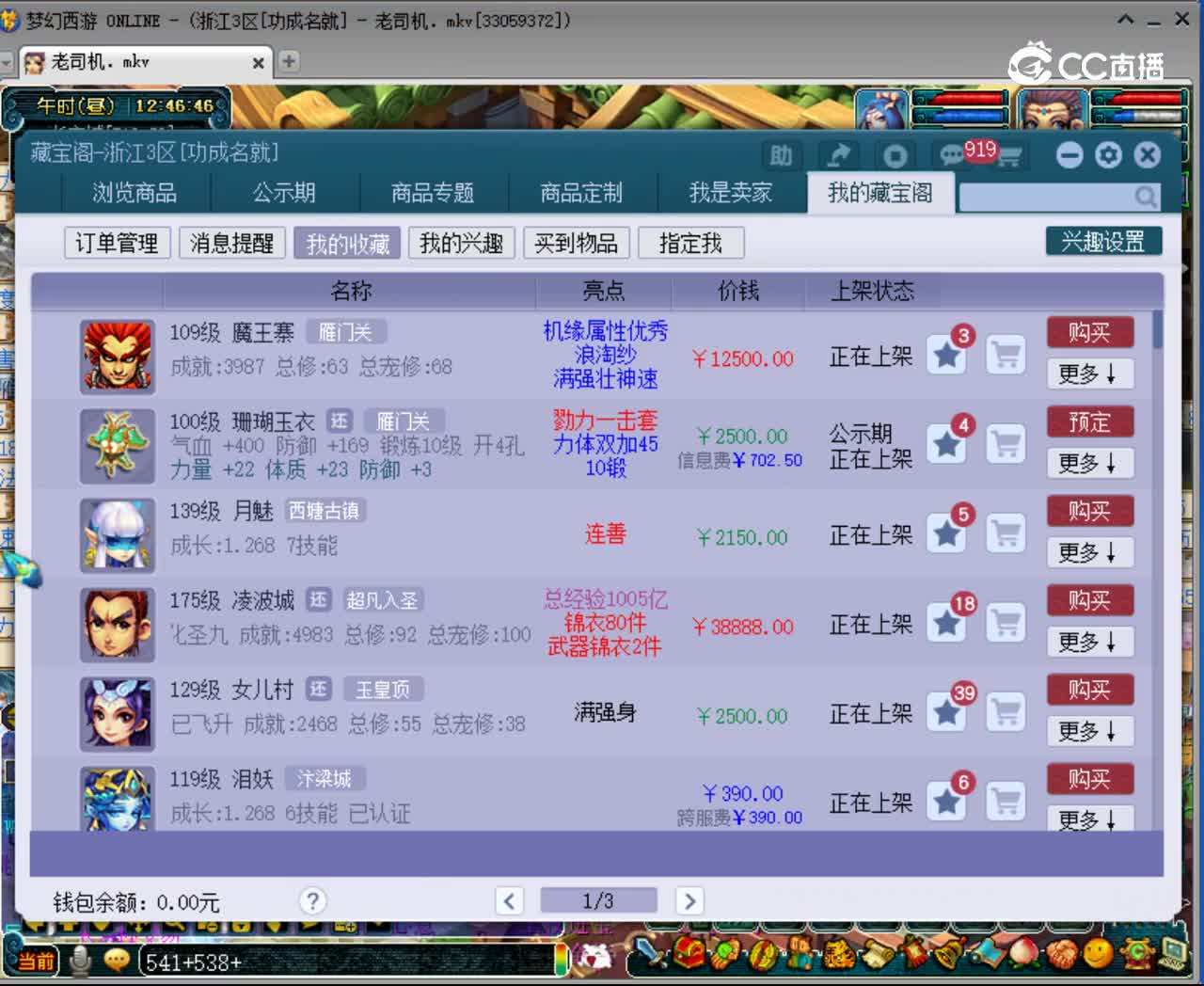Screen dimensions: 1204x986
Task: Open 订单管理 sub-tab
Action: (118, 243)
